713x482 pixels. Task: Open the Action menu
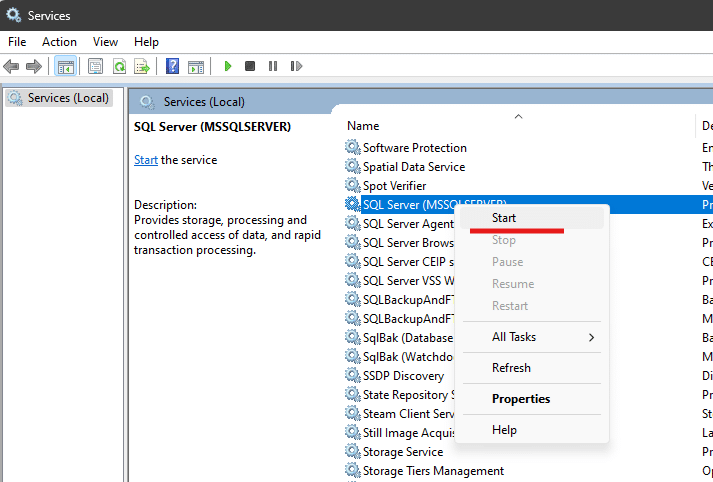click(x=59, y=42)
